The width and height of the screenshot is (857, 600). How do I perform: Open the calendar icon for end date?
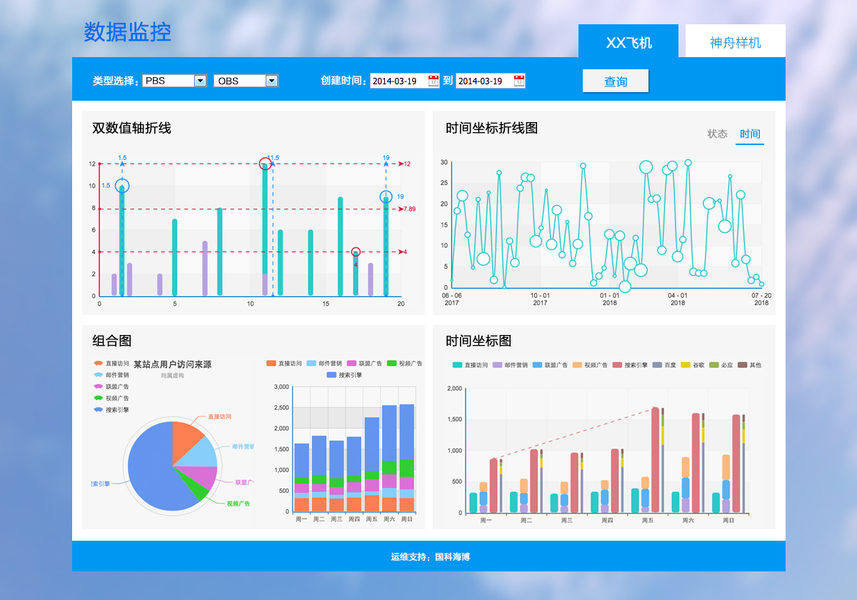519,81
